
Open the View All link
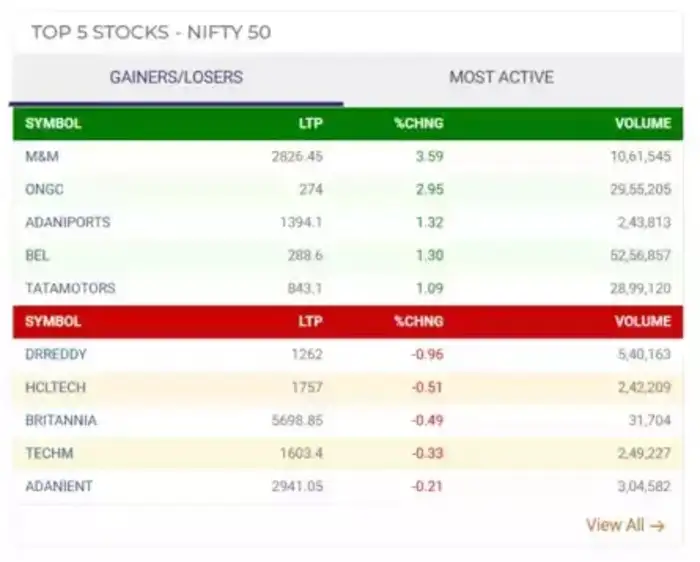click(x=625, y=525)
